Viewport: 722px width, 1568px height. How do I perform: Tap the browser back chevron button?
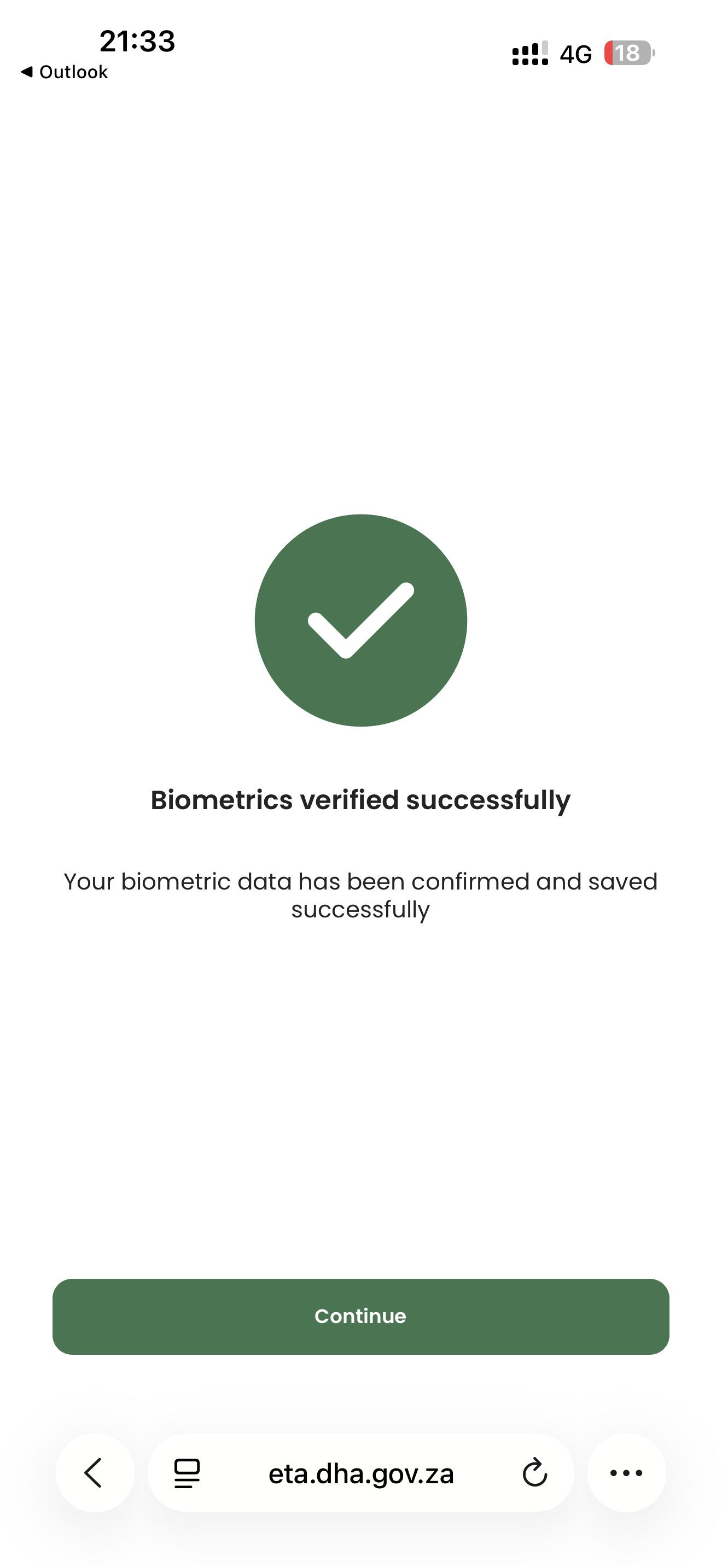pos(95,1472)
